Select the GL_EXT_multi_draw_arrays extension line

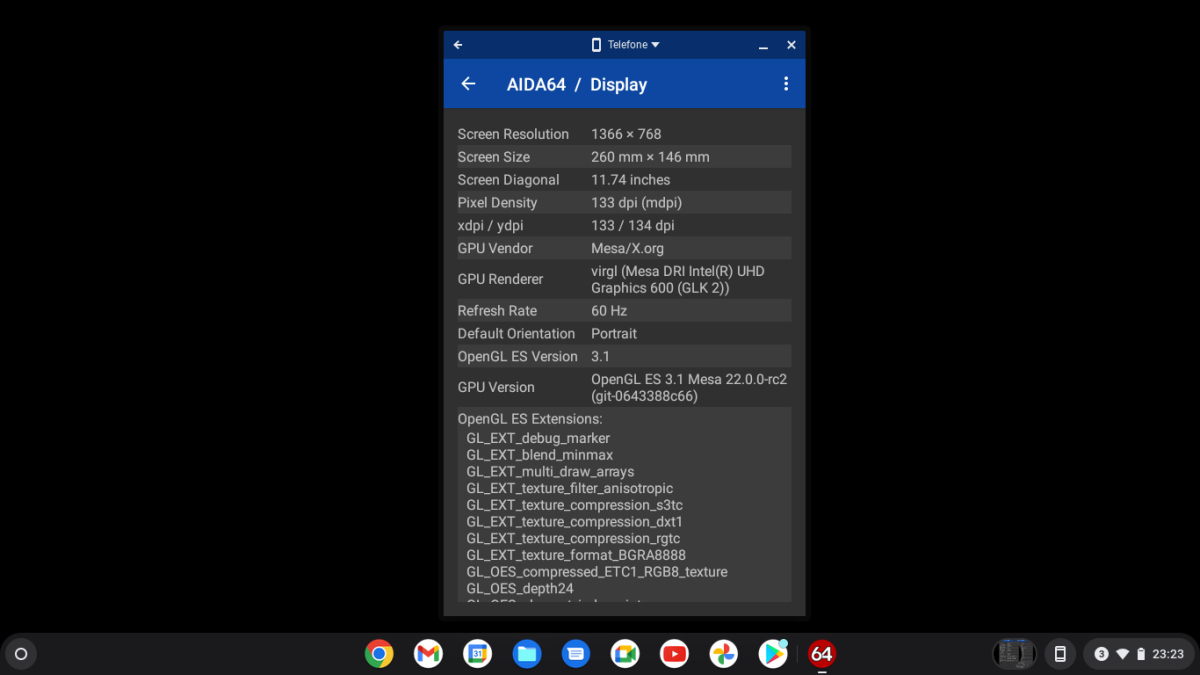550,472
